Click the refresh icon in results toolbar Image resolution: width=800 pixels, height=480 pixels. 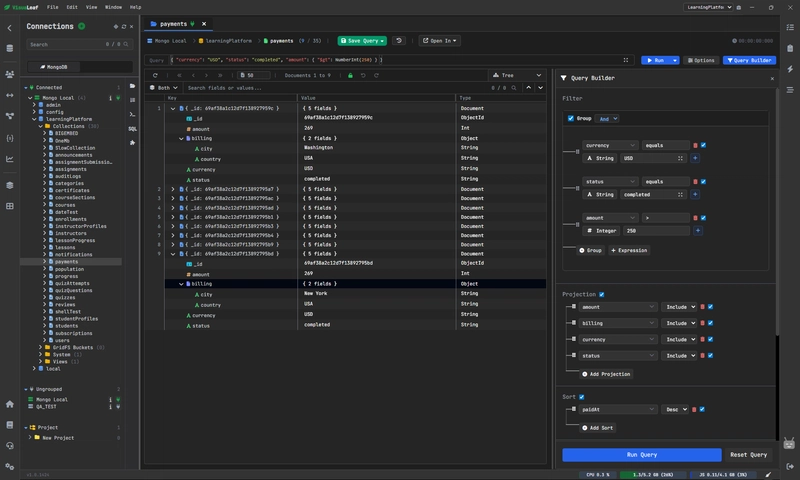154,75
